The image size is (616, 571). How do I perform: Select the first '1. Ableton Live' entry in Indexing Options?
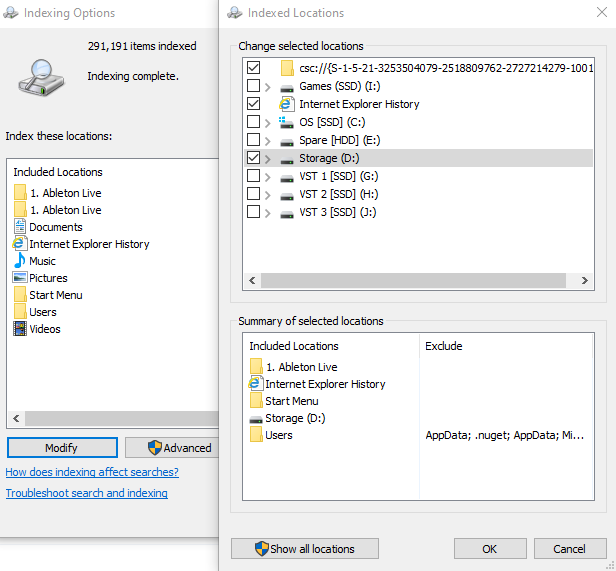58,193
